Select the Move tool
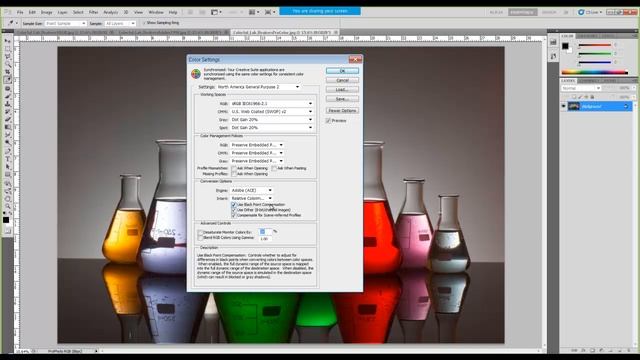Viewport: 640px width, 360px height. (x=7, y=41)
